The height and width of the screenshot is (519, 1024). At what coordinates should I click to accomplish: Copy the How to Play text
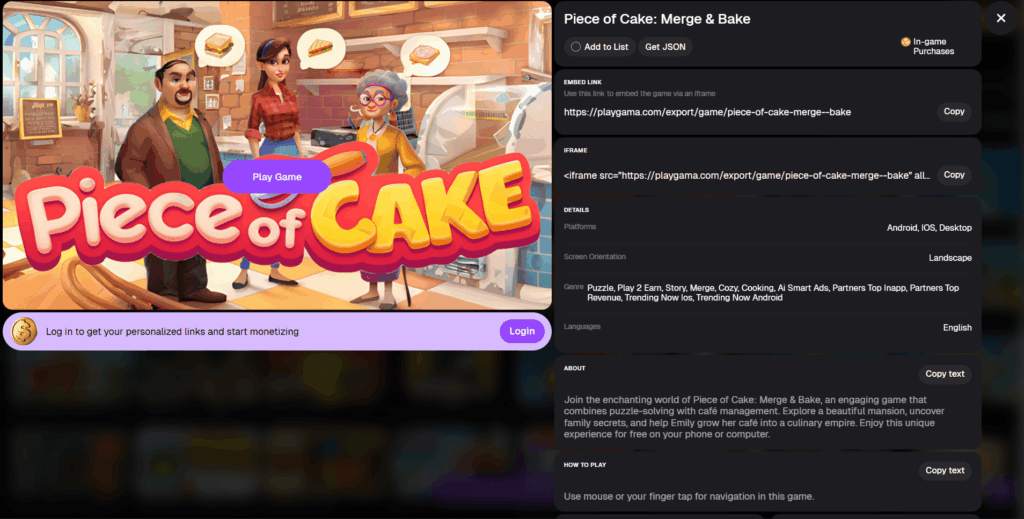[x=944, y=471]
